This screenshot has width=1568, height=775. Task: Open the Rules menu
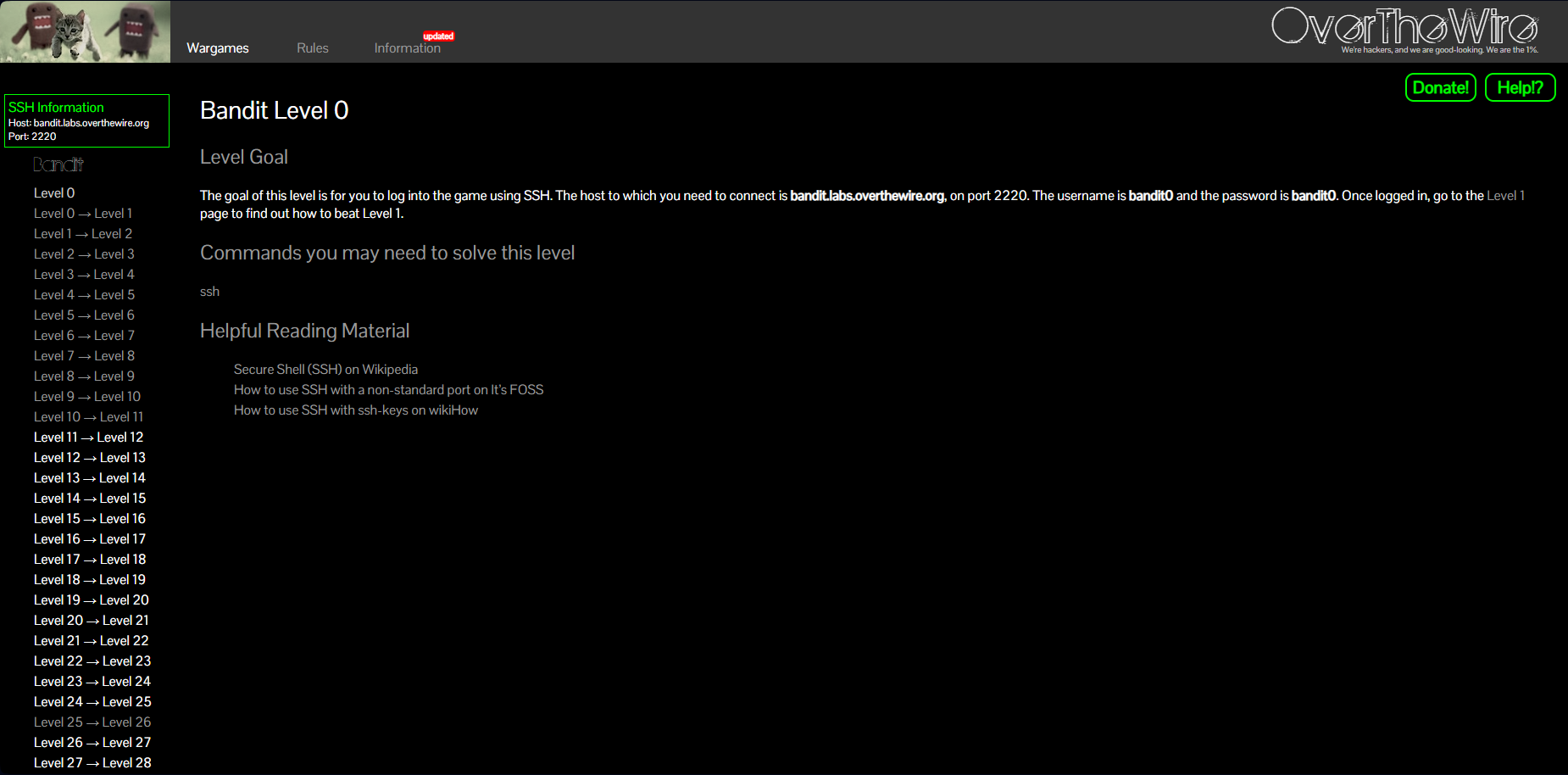[313, 48]
